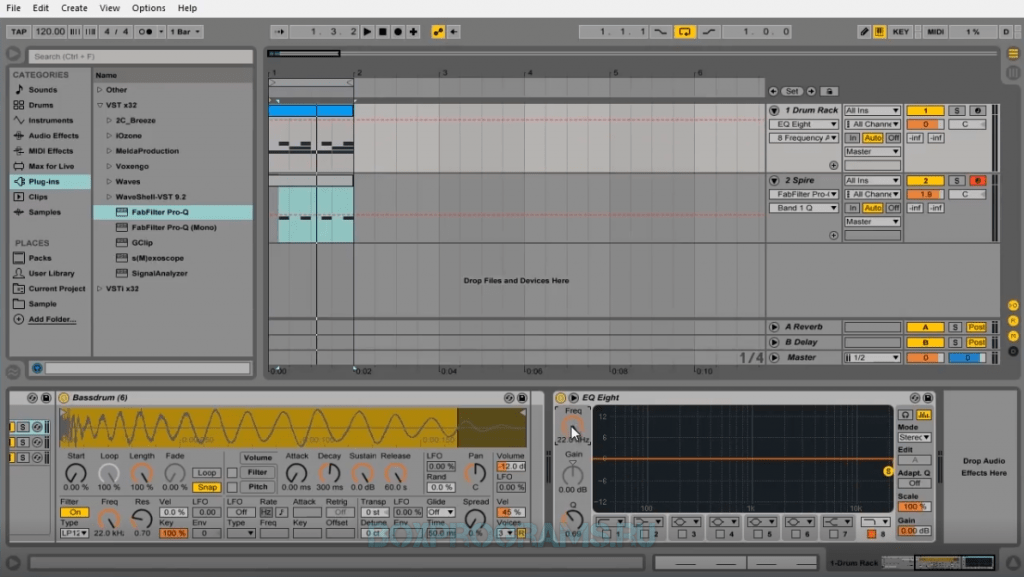Arm recording on the 2 Spire track
This screenshot has width=1024, height=577.
[977, 181]
